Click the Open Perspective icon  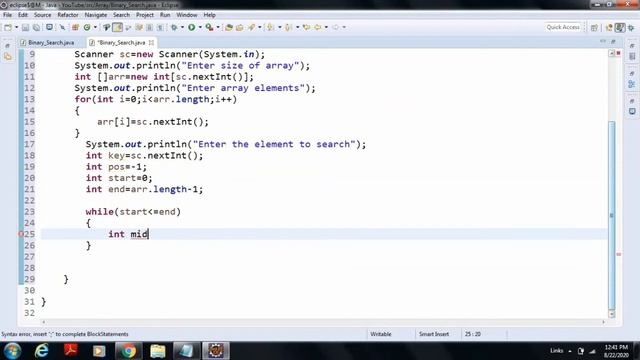point(594,27)
